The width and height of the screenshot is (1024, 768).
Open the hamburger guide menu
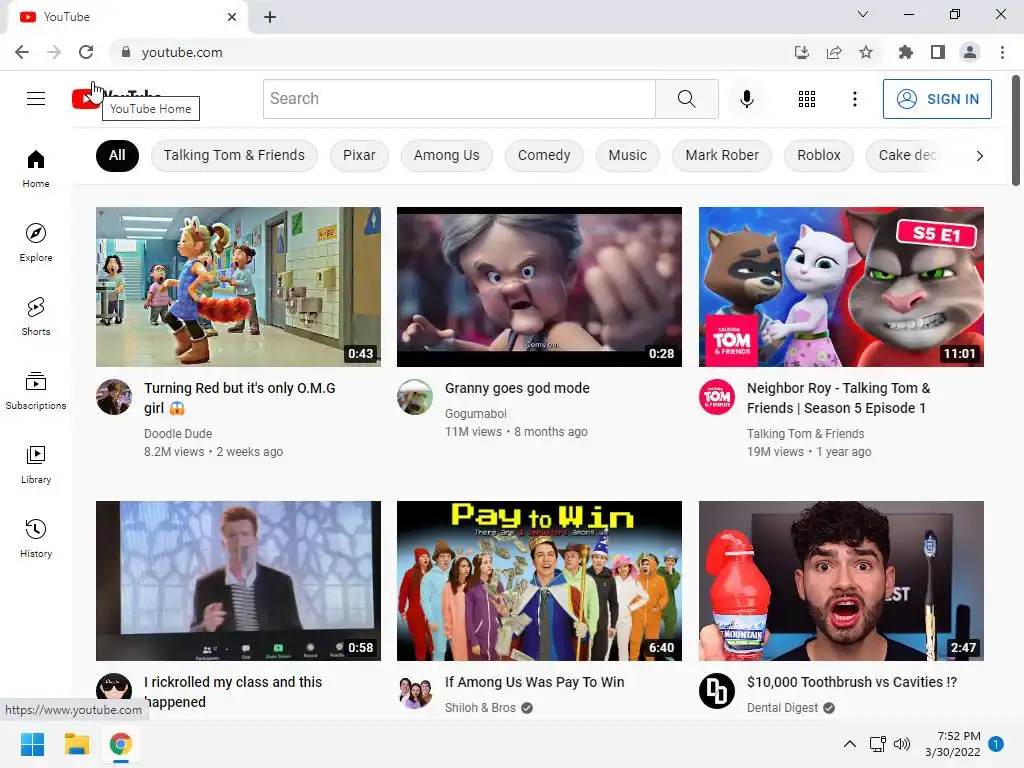pos(36,99)
